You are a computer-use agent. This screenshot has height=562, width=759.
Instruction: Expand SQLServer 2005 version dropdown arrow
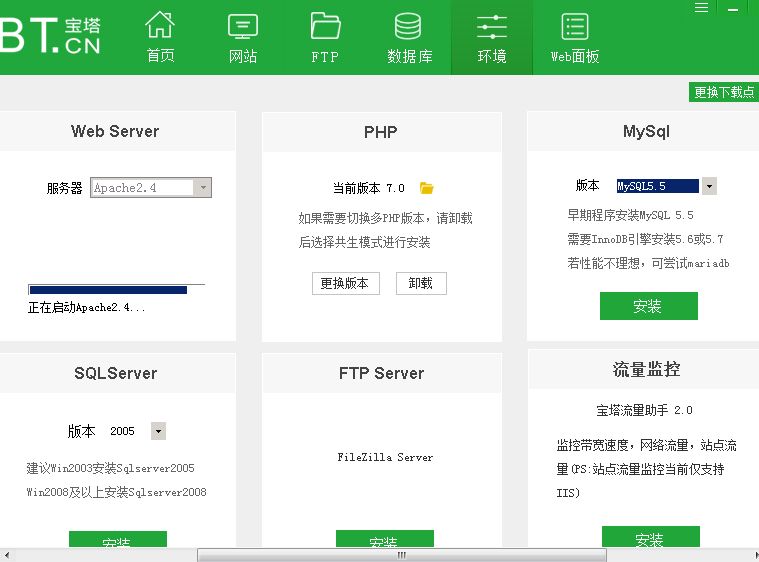(x=158, y=431)
